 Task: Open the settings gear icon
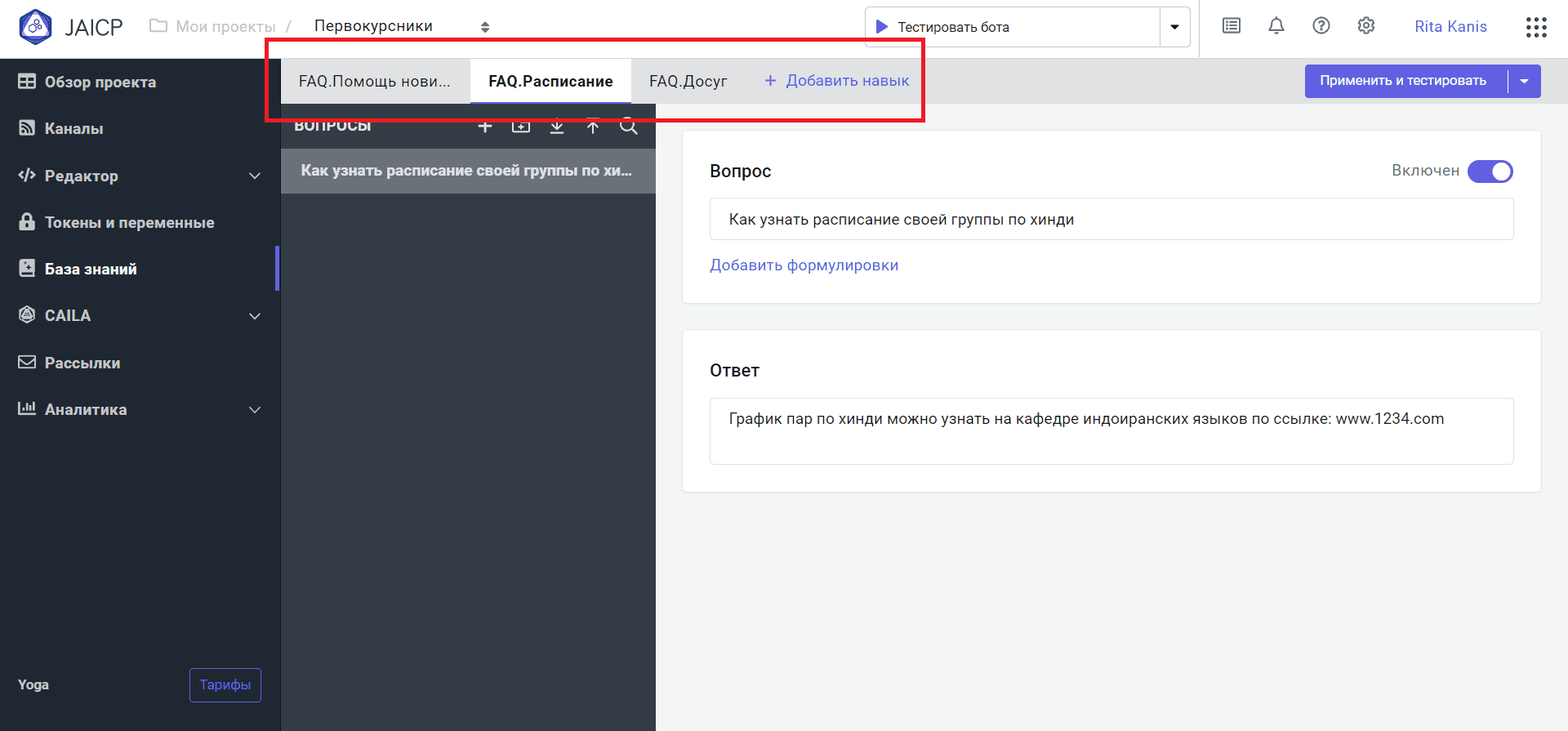point(1365,26)
